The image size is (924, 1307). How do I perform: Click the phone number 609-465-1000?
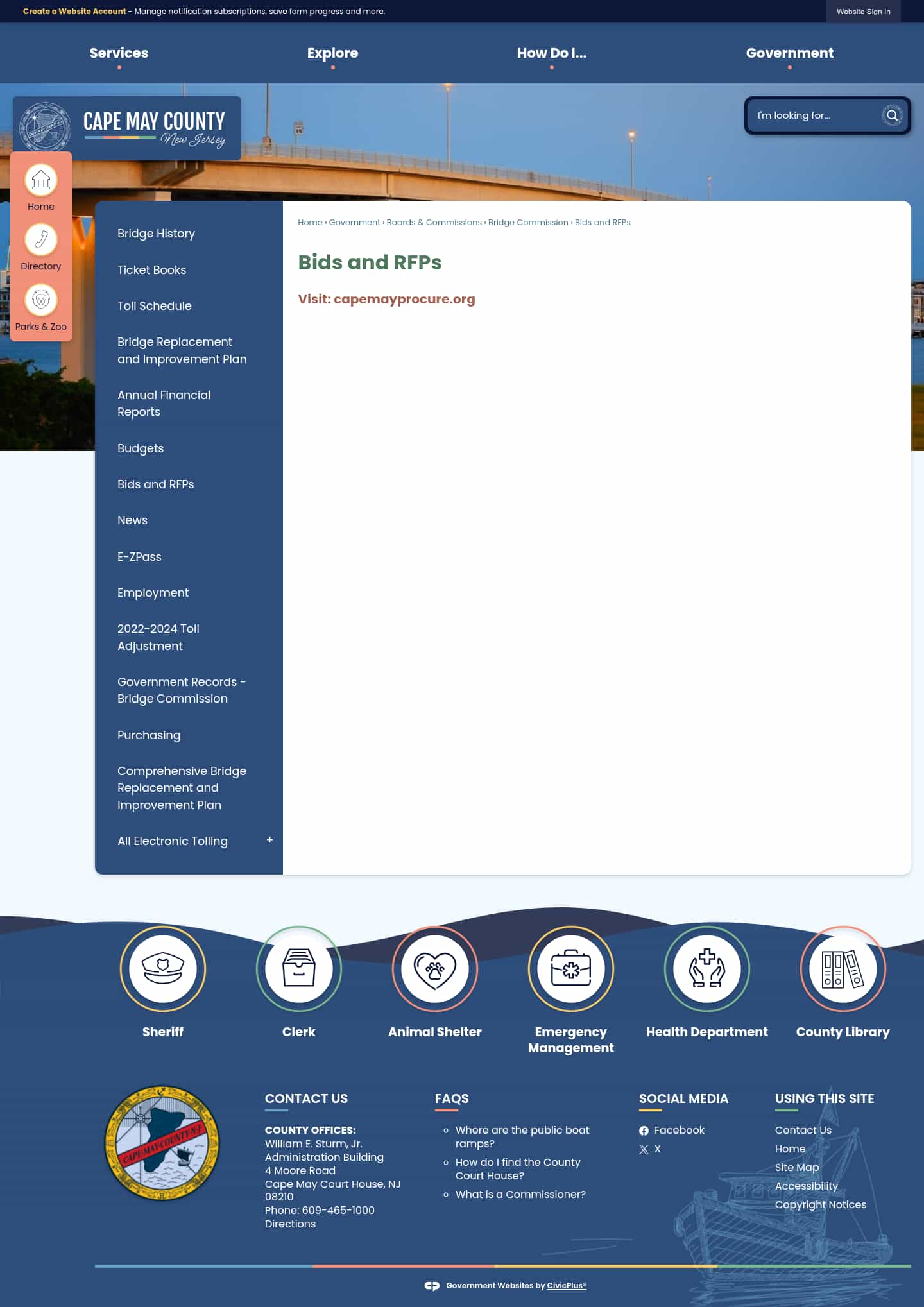coord(338,1210)
